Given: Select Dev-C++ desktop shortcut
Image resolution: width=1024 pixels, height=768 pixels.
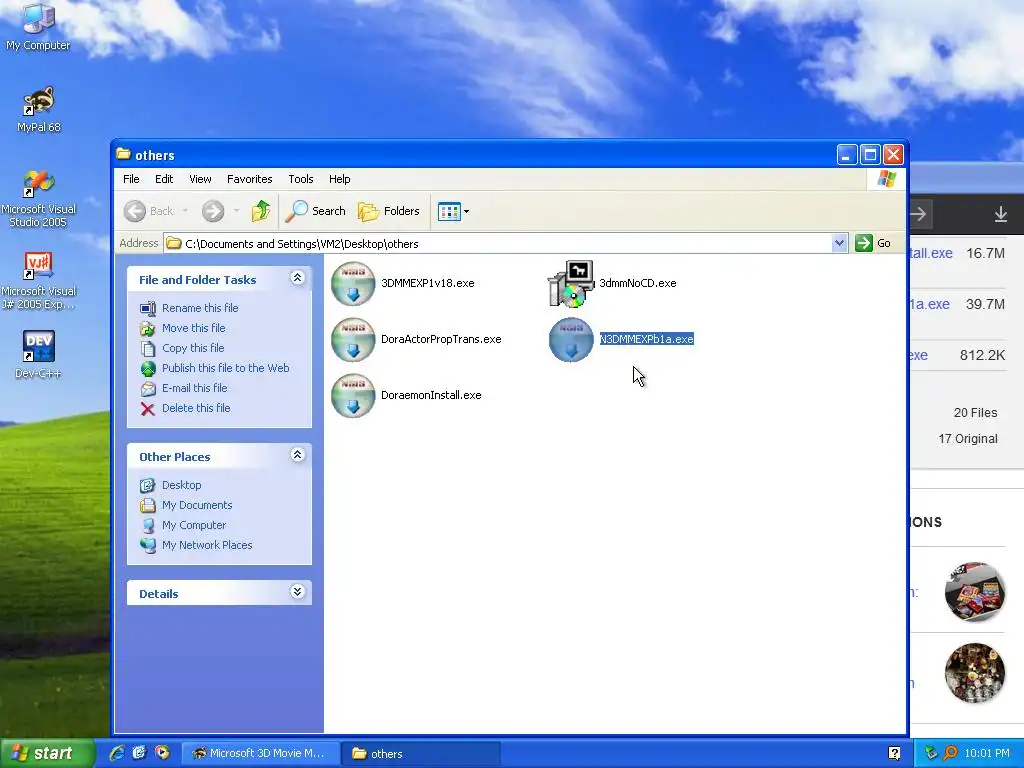Looking at the screenshot, I should (x=38, y=355).
